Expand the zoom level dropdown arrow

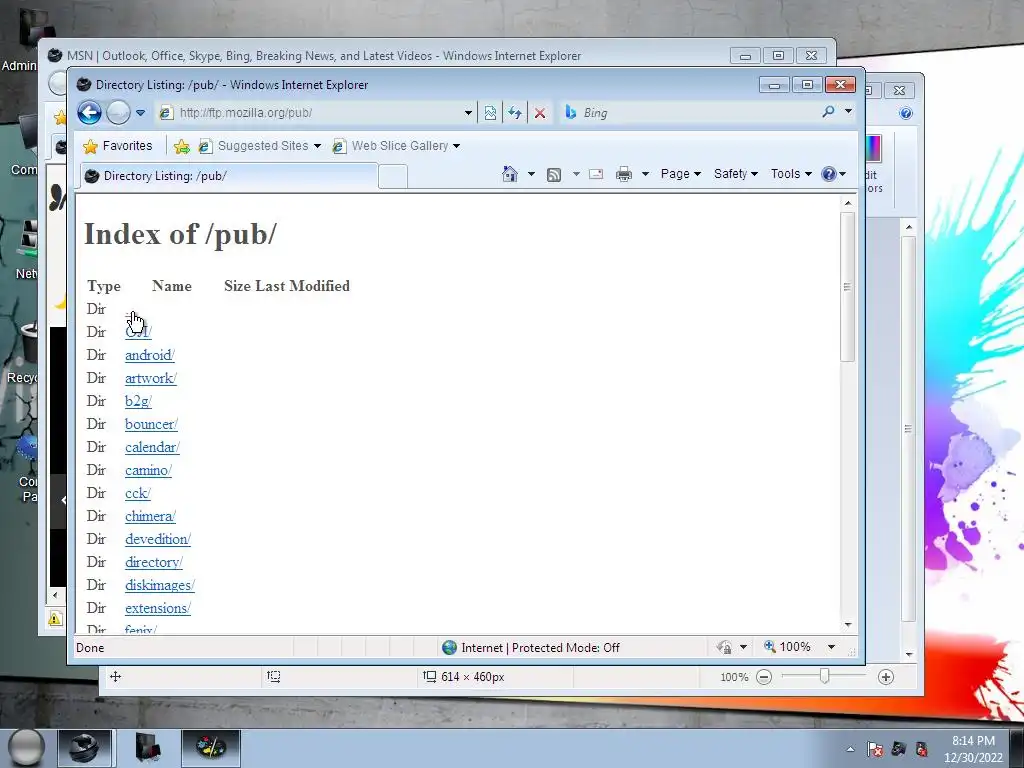pyautogui.click(x=831, y=647)
